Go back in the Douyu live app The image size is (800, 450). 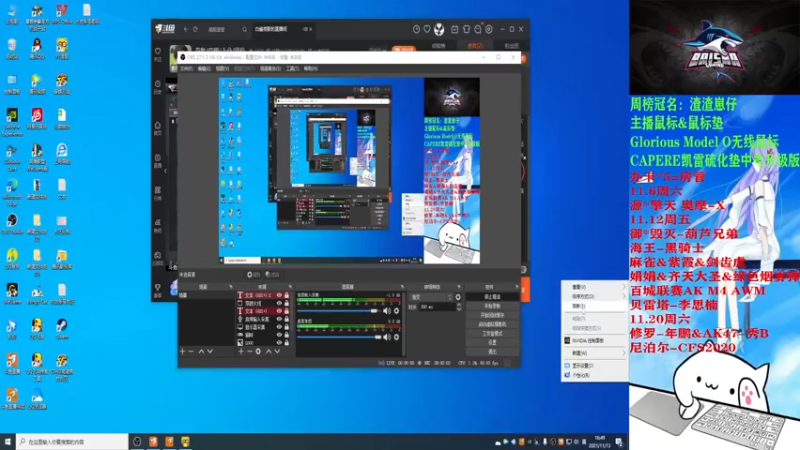(186, 30)
